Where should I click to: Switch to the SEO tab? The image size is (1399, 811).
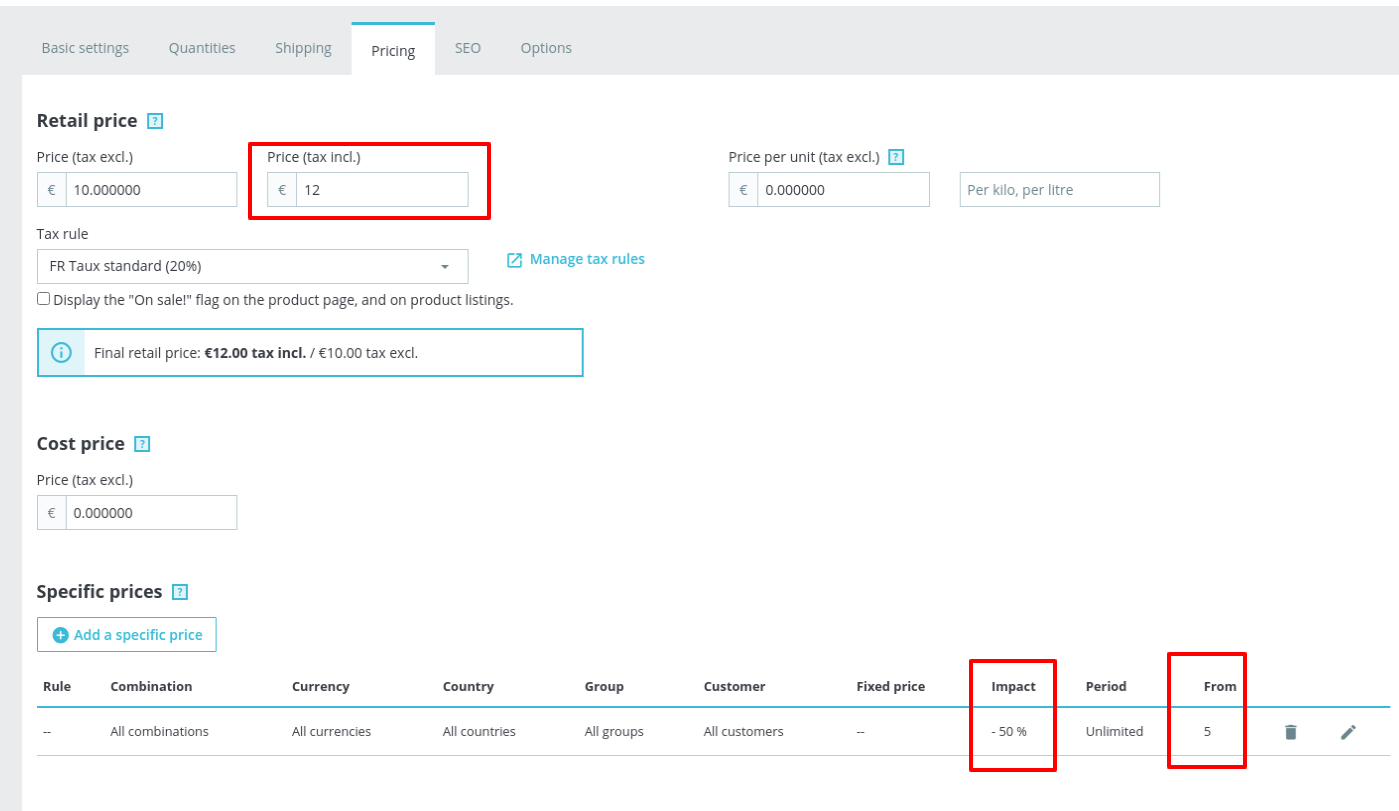coord(467,47)
